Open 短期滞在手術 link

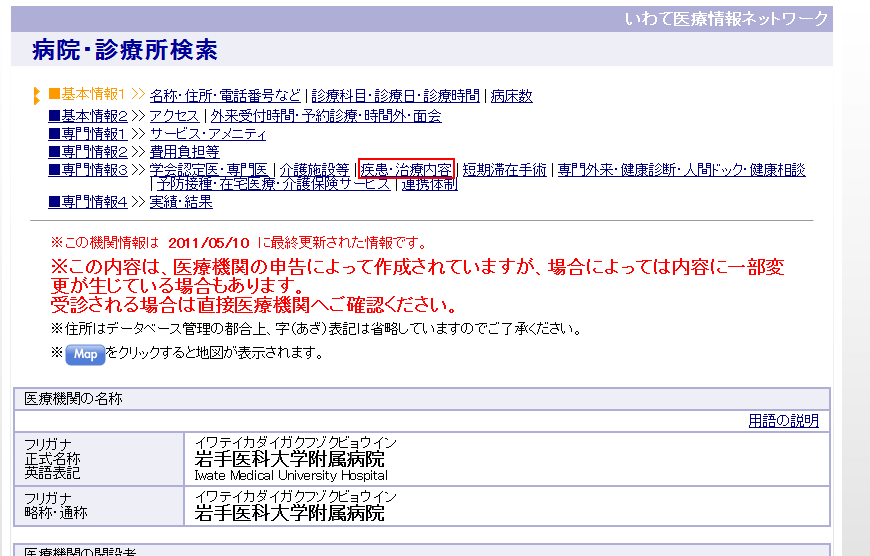[504, 169]
